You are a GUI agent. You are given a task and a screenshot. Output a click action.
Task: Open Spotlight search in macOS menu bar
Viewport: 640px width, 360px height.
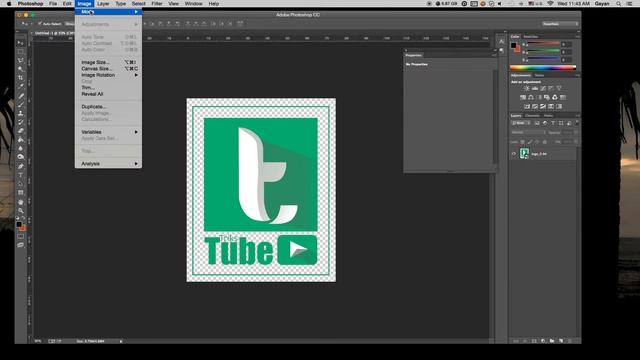pyautogui.click(x=619, y=4)
